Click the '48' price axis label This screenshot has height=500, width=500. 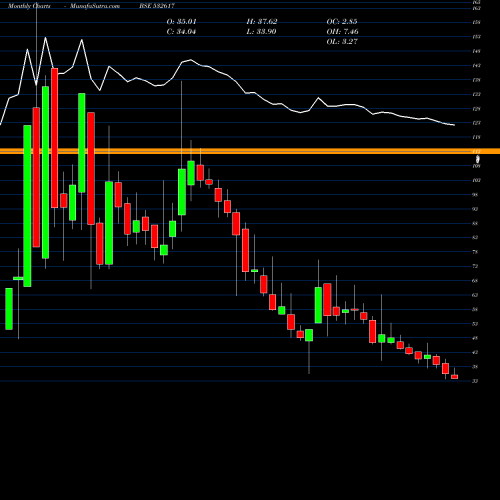[475, 338]
